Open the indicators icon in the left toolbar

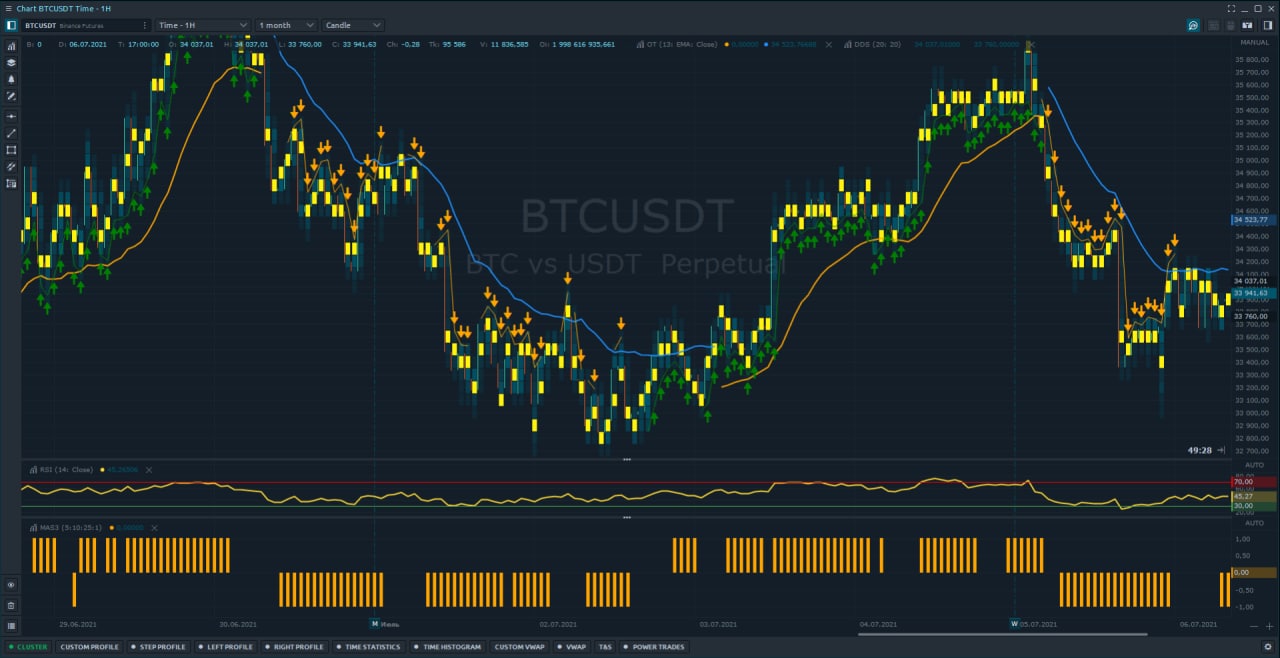tap(11, 46)
